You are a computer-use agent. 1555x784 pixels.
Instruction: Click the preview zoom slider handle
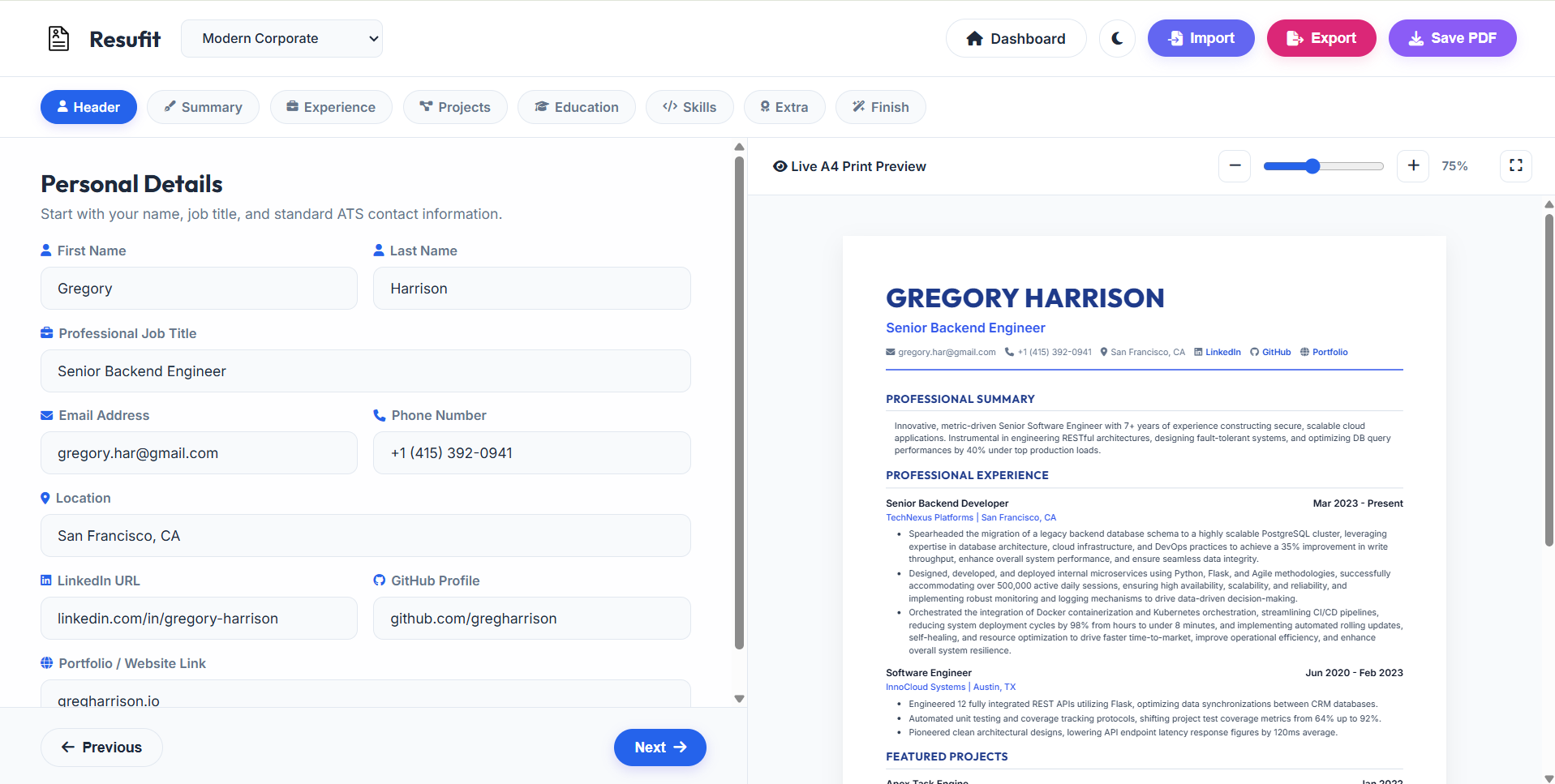1312,166
